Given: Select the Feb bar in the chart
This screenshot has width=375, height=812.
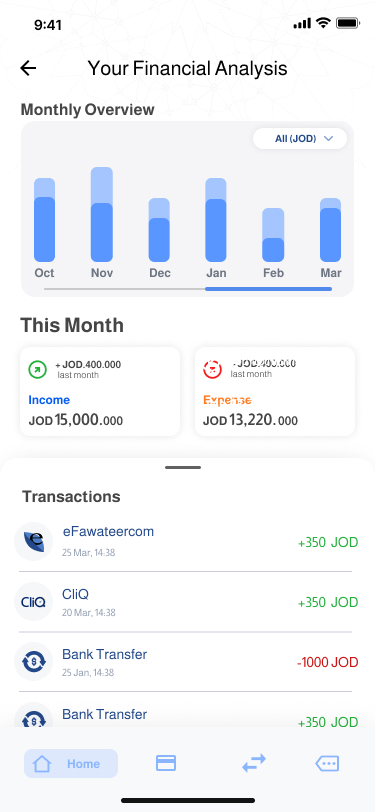Looking at the screenshot, I should pyautogui.click(x=273, y=235).
